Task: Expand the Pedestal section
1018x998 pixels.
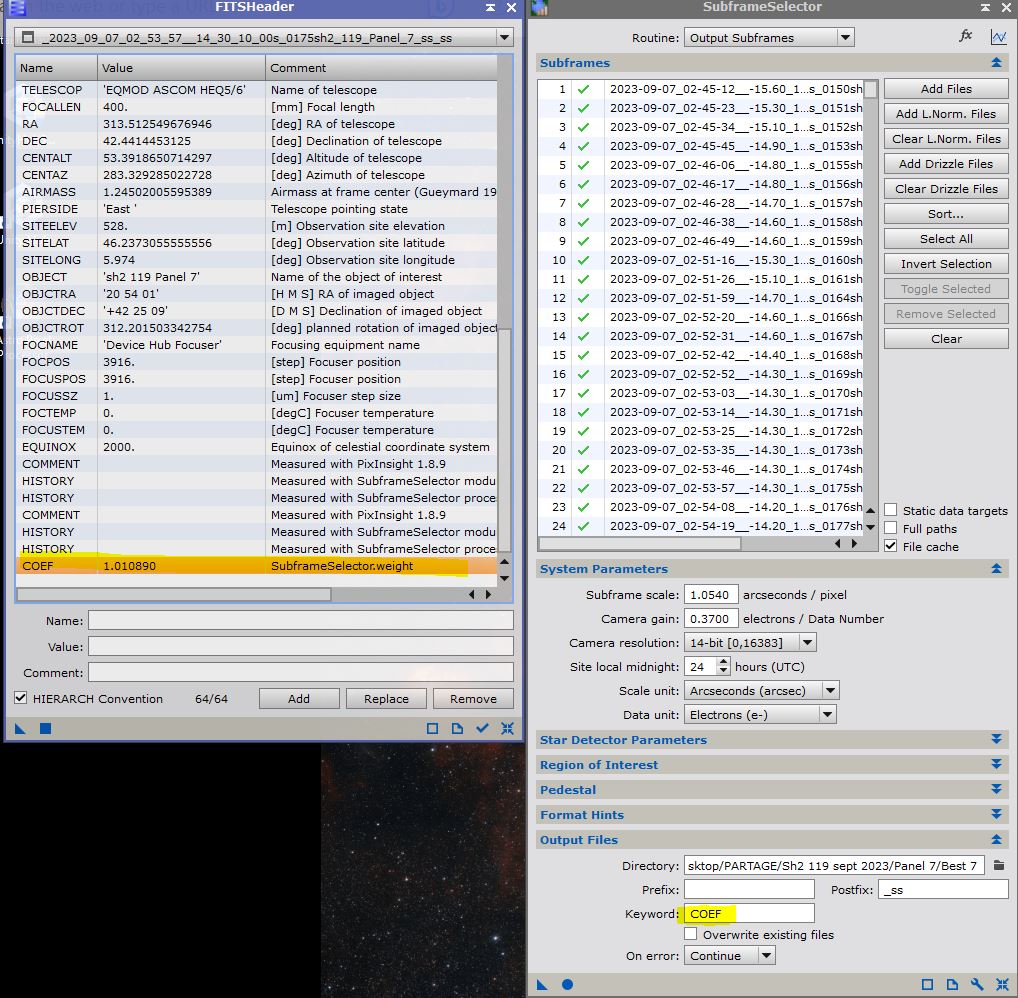Action: pyautogui.click(x=997, y=790)
